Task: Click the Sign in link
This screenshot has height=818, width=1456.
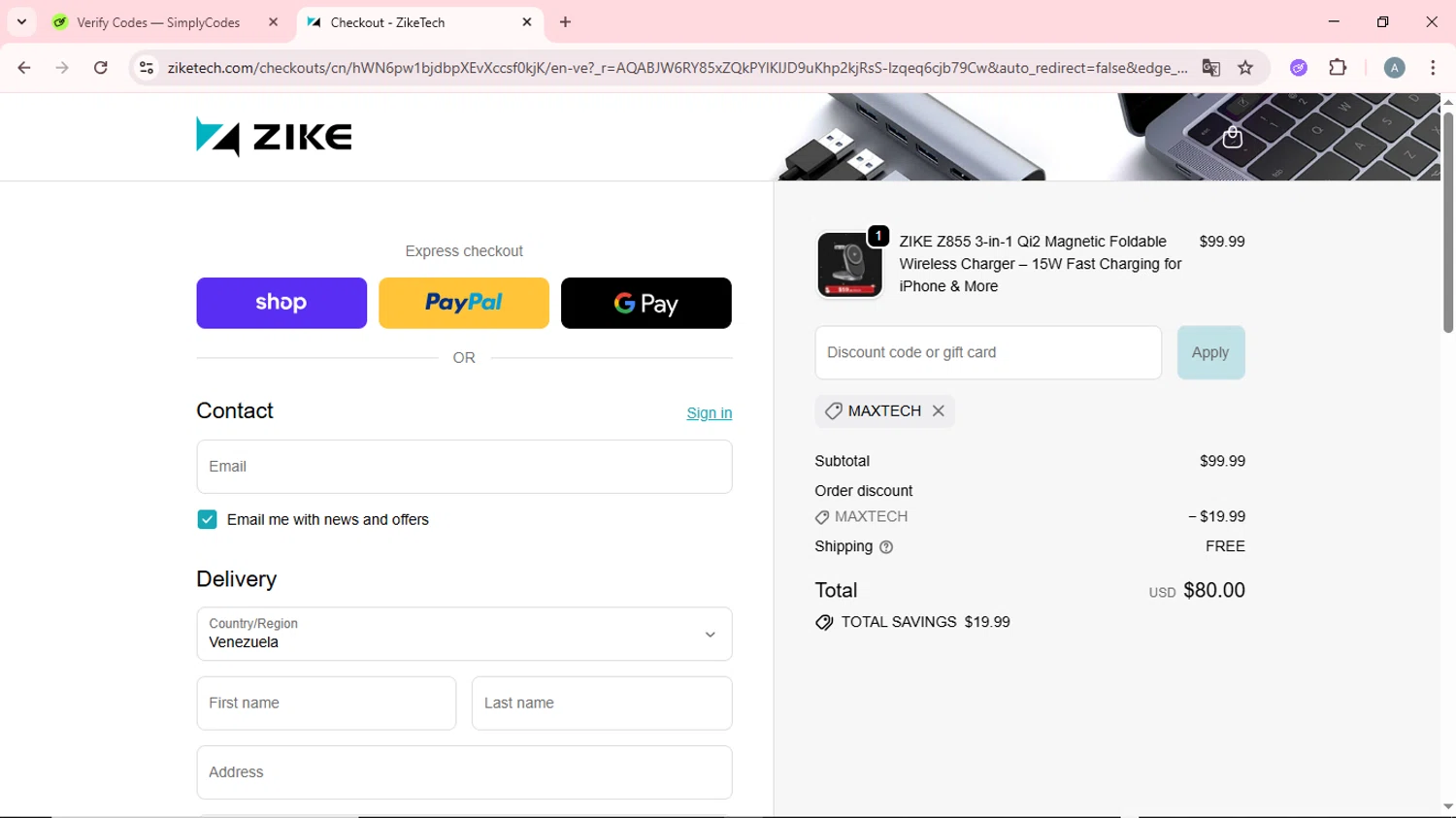Action: [709, 413]
